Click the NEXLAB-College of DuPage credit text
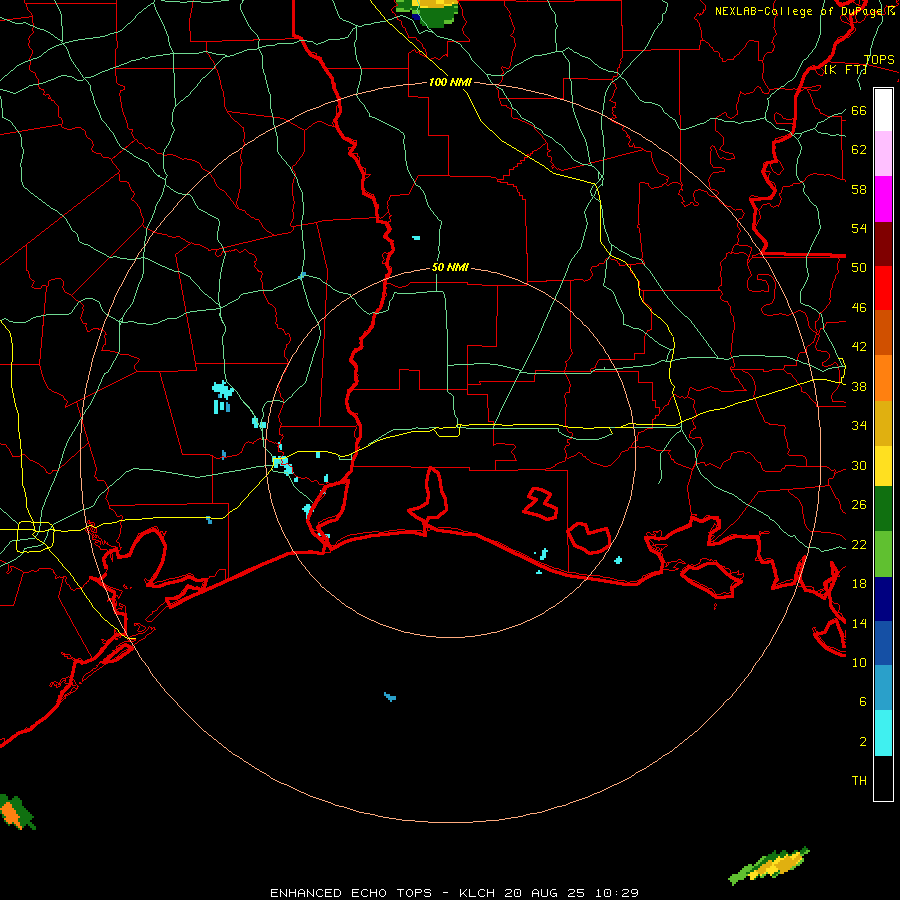The width and height of the screenshot is (900, 900). tap(805, 11)
